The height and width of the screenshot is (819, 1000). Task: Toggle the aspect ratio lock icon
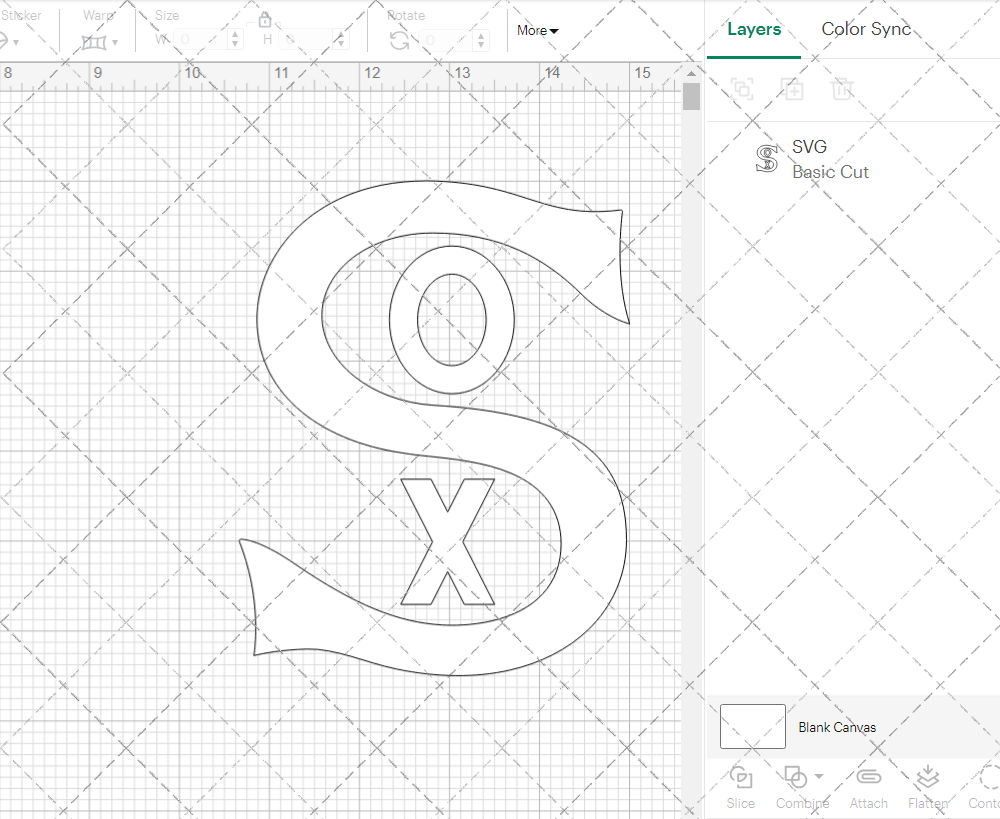[x=264, y=19]
